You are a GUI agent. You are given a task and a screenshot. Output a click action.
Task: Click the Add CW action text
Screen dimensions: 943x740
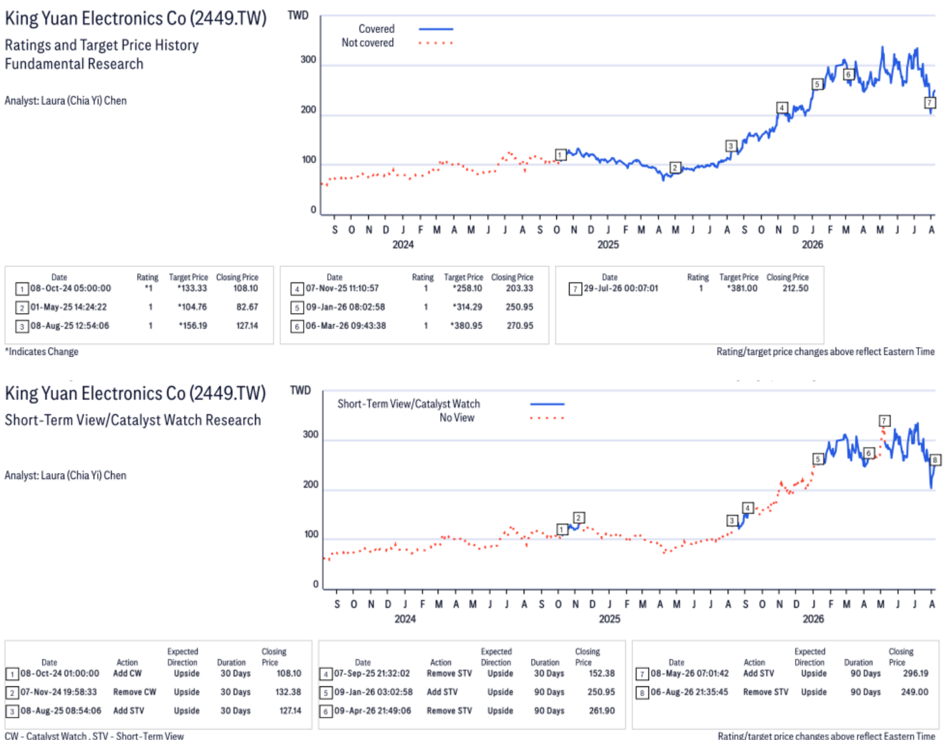127,673
